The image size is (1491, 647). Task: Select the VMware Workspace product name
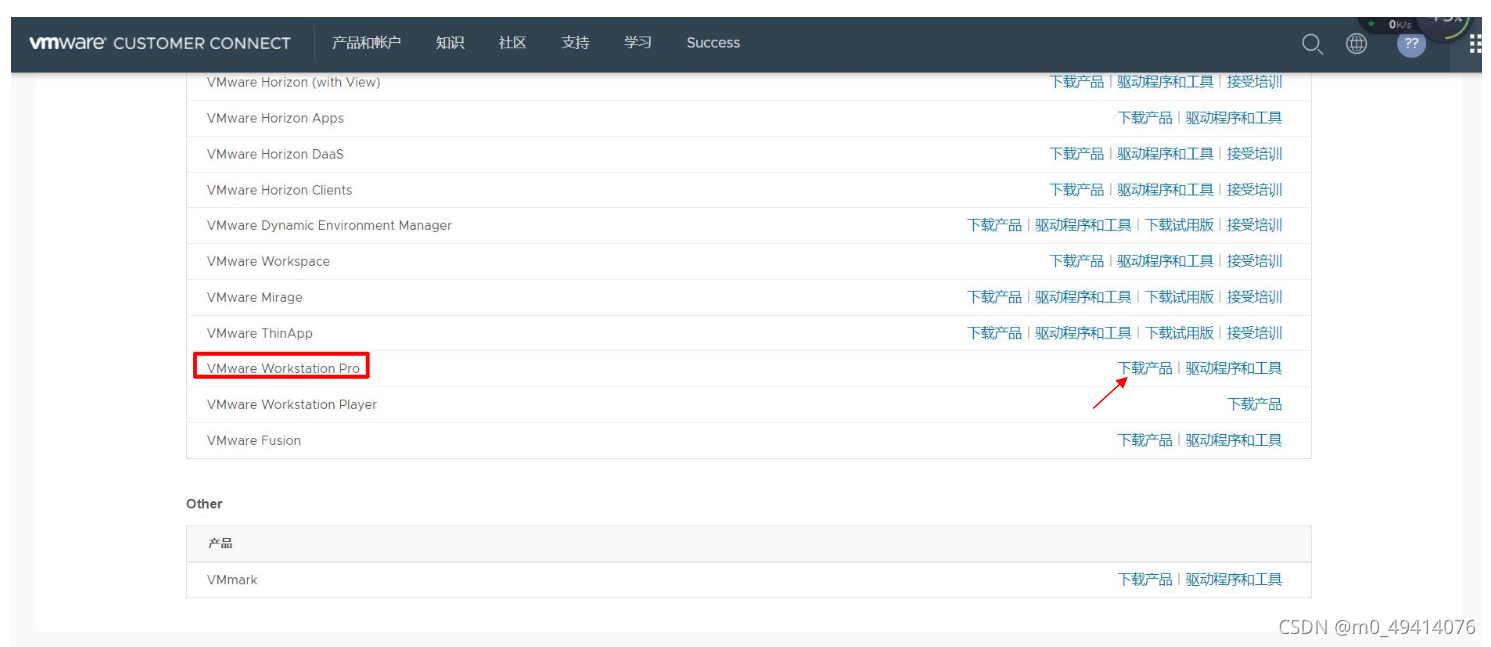pos(268,261)
